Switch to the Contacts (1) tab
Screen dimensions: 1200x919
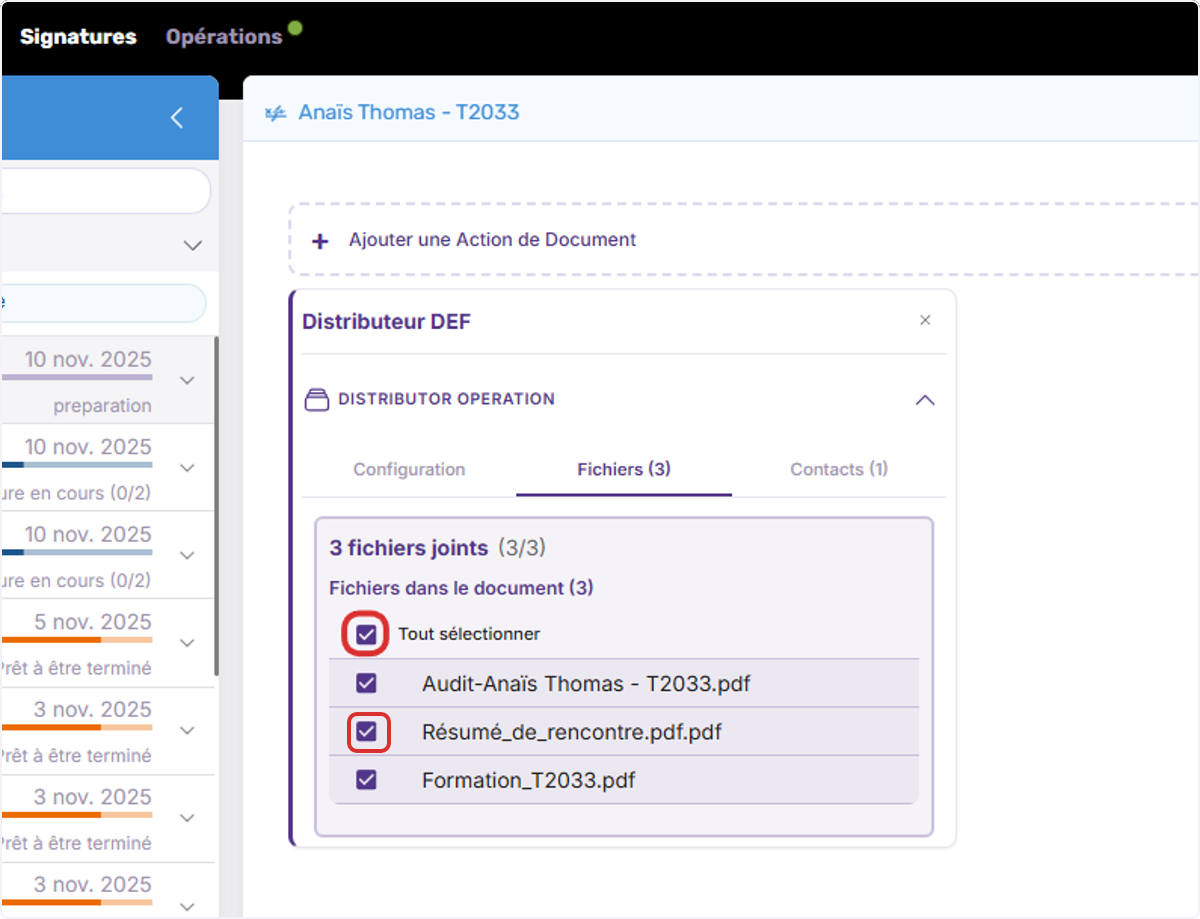coord(839,469)
